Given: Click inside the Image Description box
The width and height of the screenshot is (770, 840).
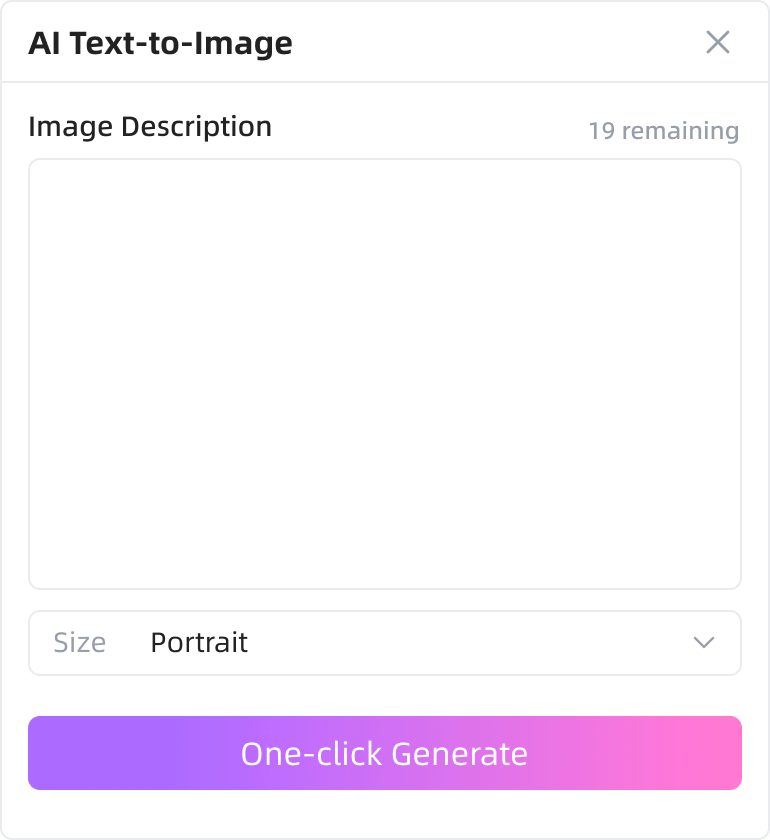Looking at the screenshot, I should tap(385, 375).
